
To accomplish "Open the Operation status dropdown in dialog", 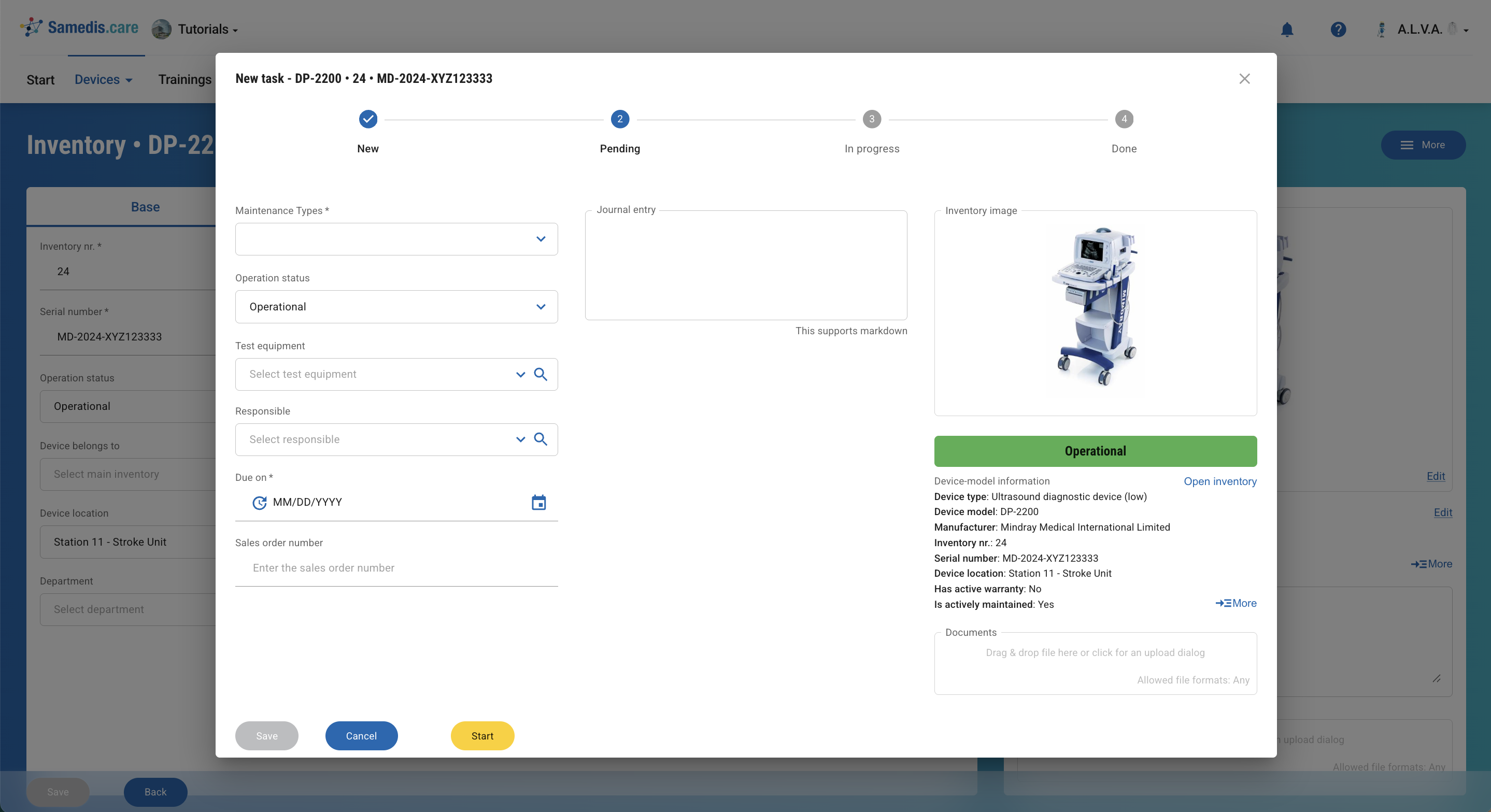I will tap(541, 307).
